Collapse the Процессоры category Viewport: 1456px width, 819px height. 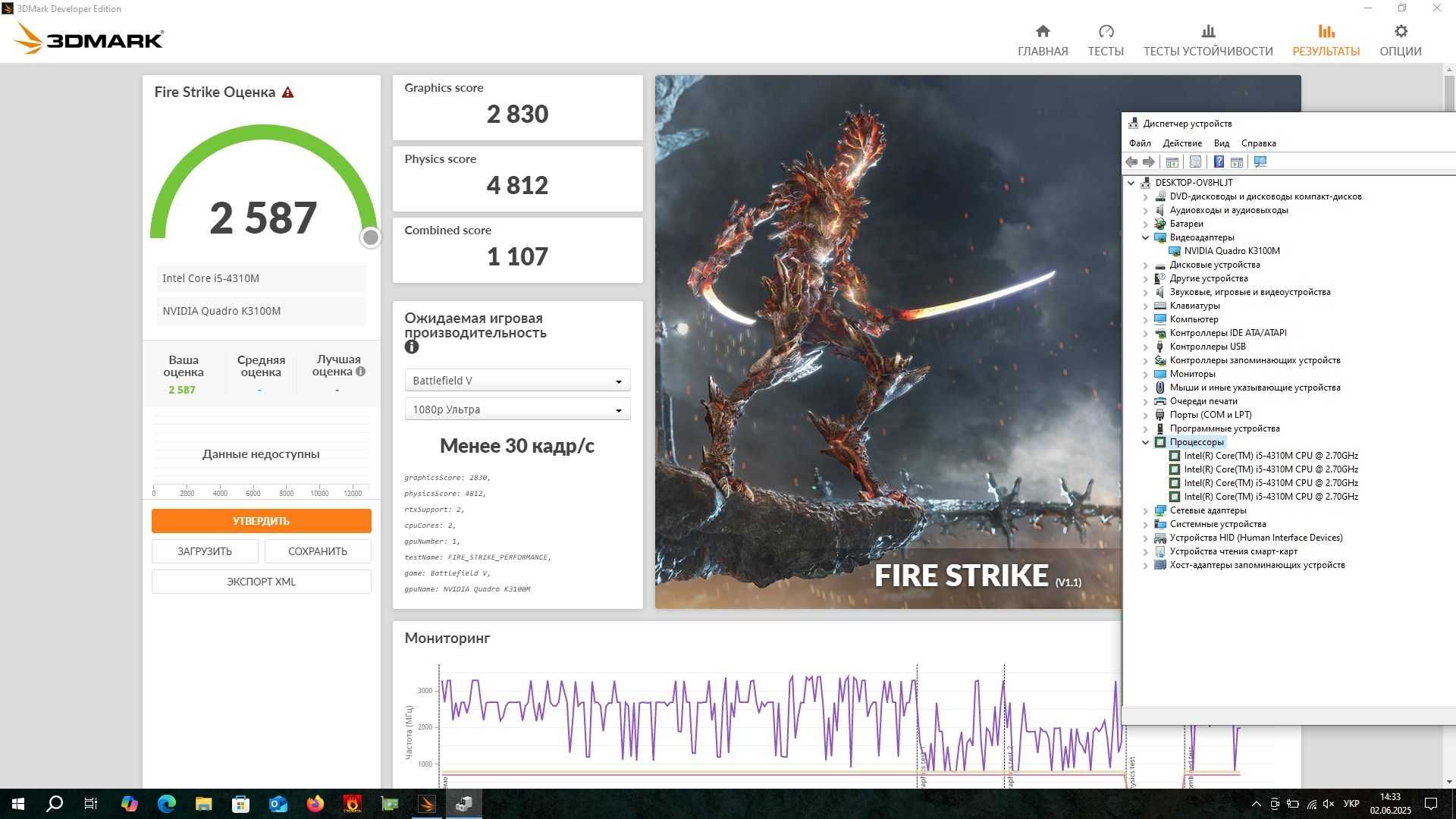pos(1146,442)
